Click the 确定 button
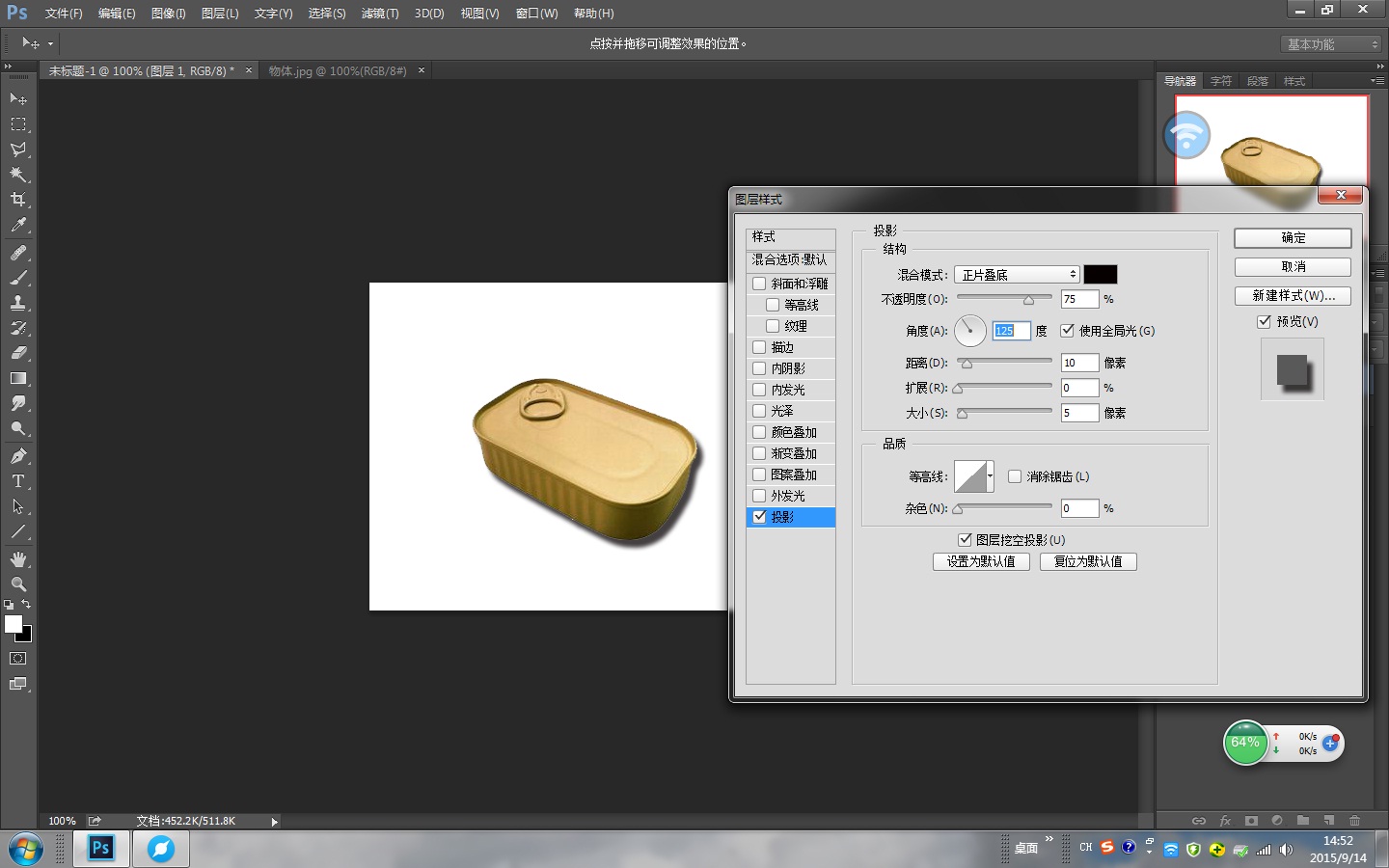 click(1293, 238)
